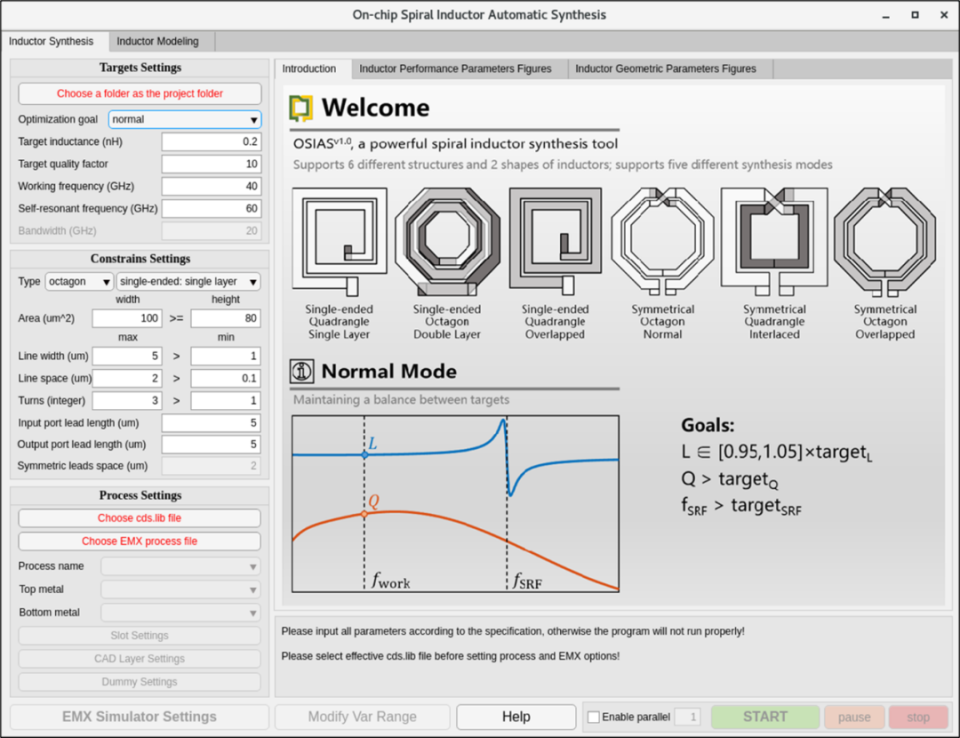Click the Symmetrical Octagon Overlapped inductor icon
The width and height of the screenshot is (960, 738).
click(x=884, y=243)
